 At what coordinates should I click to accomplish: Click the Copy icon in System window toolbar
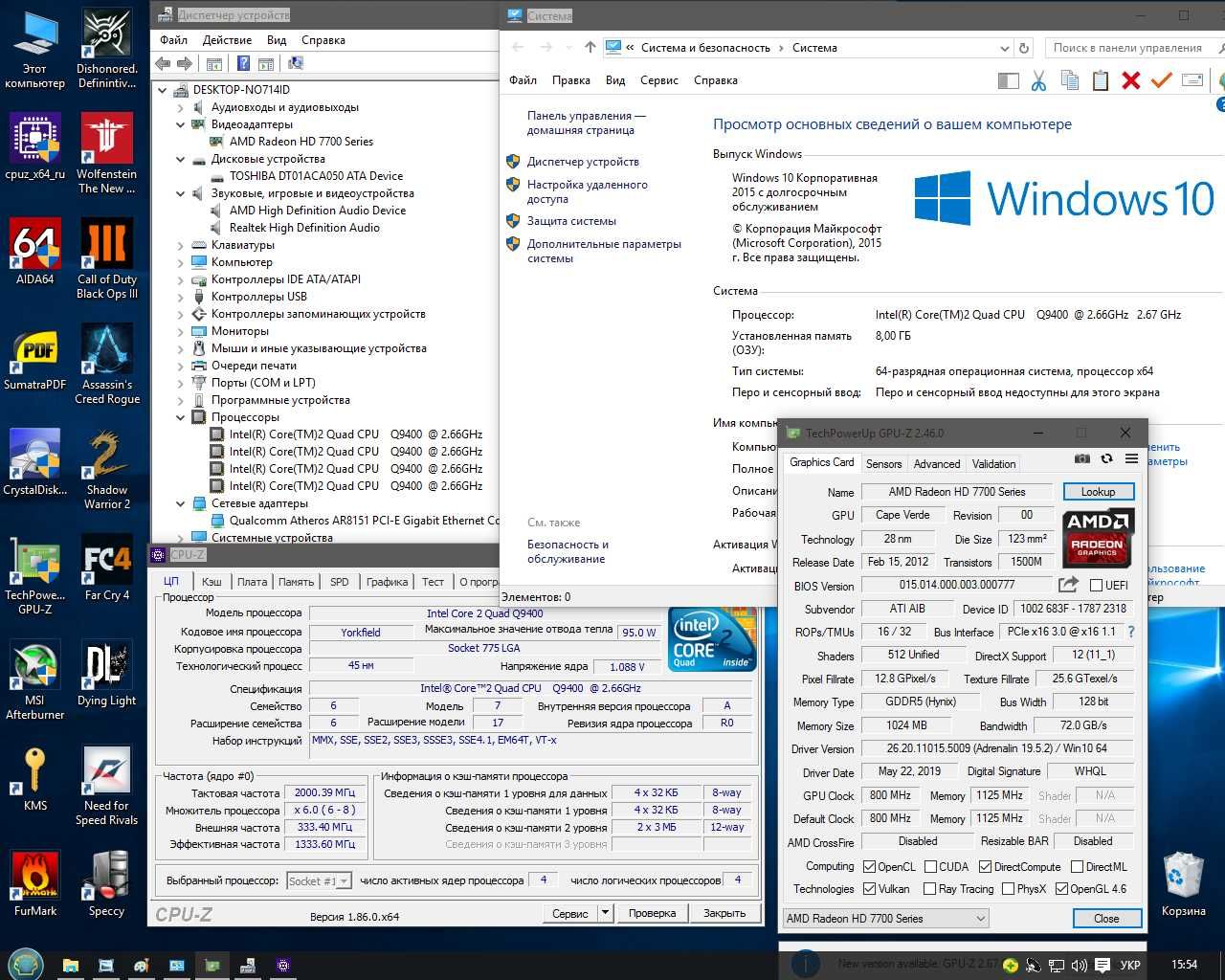pyautogui.click(x=1069, y=80)
